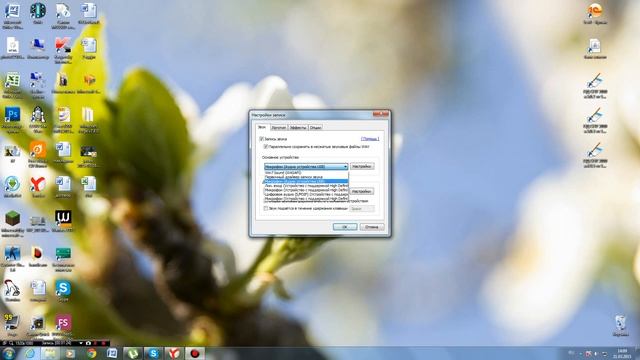
Task: Switch to Yandex browser in the taskbar
Action: [x=174, y=353]
